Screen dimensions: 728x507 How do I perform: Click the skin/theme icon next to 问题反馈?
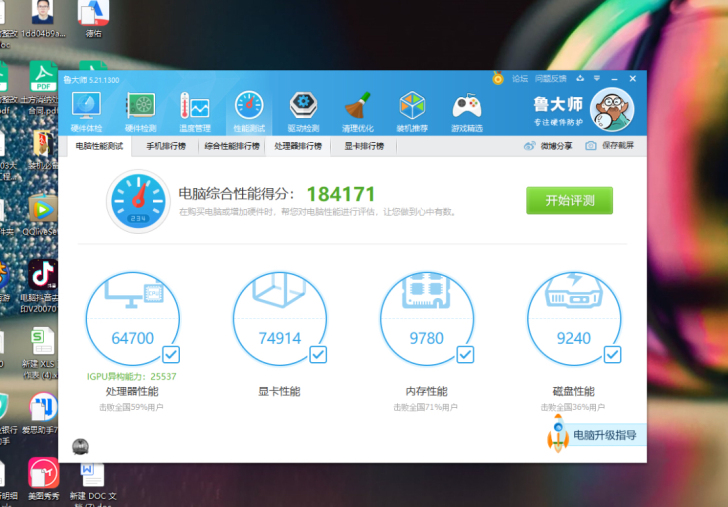coord(580,78)
